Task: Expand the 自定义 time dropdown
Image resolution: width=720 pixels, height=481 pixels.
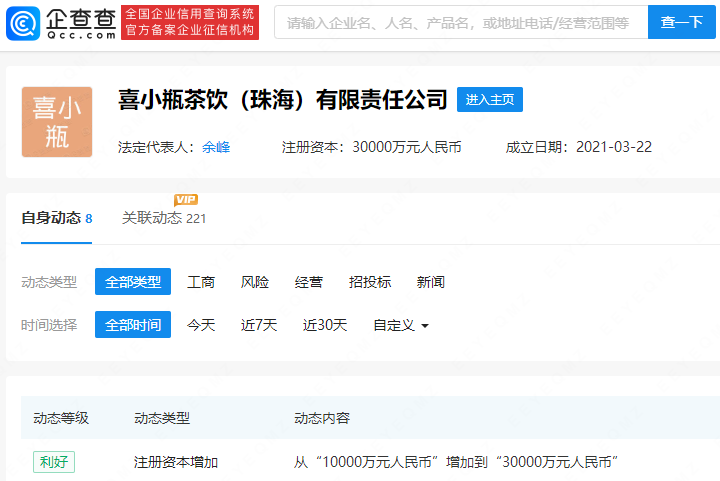Action: click(x=401, y=325)
